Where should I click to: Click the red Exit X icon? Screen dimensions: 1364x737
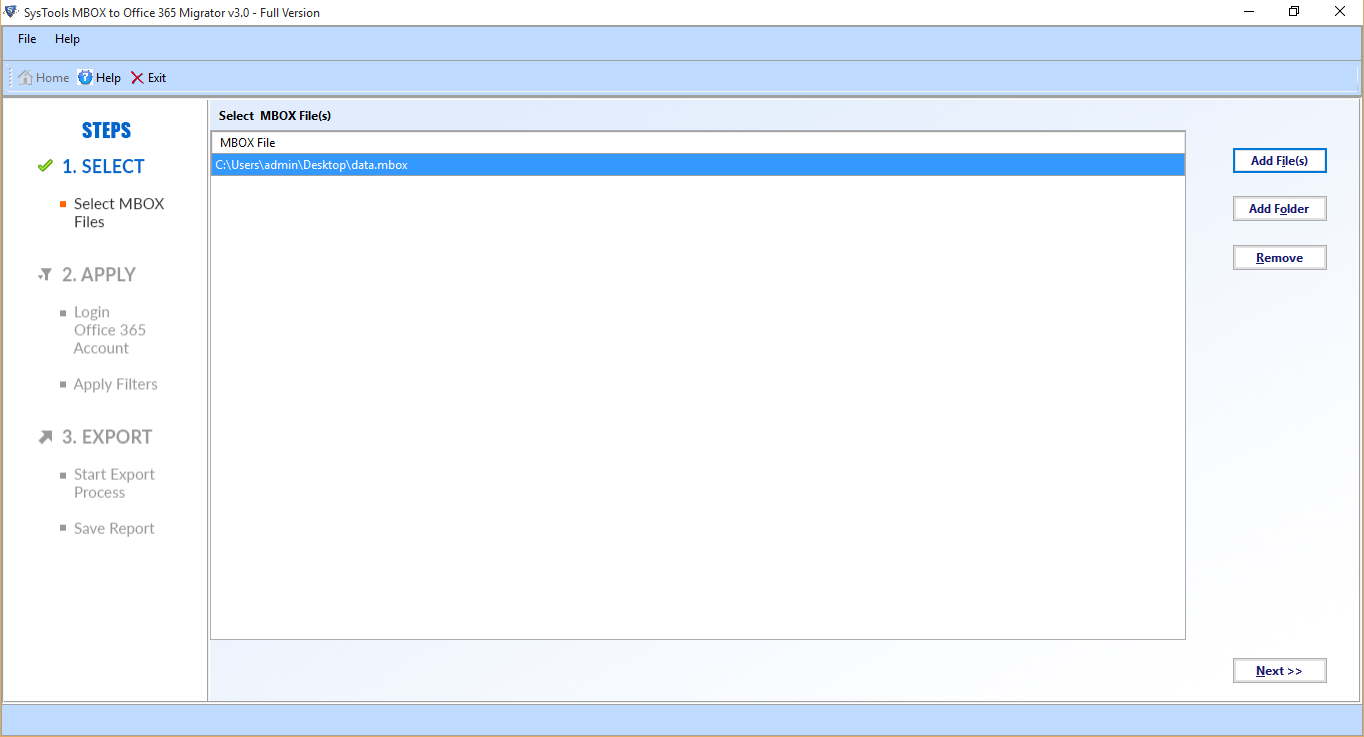[137, 78]
